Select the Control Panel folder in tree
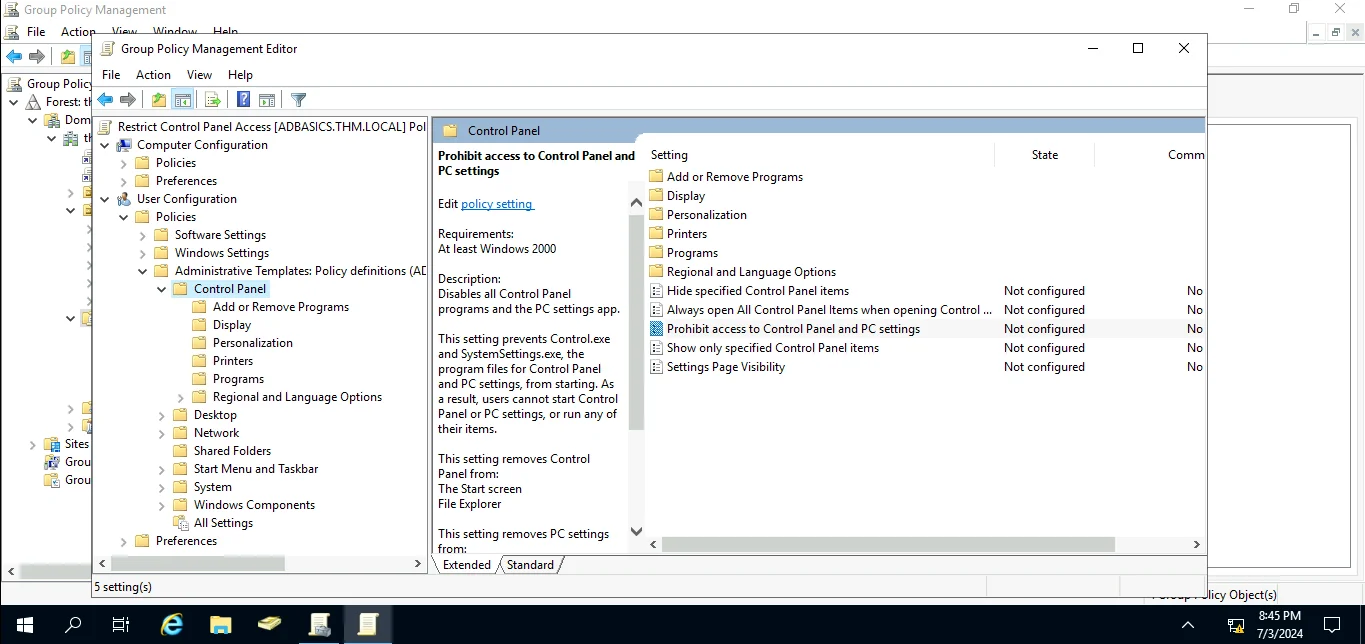The height and width of the screenshot is (644, 1365). click(230, 289)
